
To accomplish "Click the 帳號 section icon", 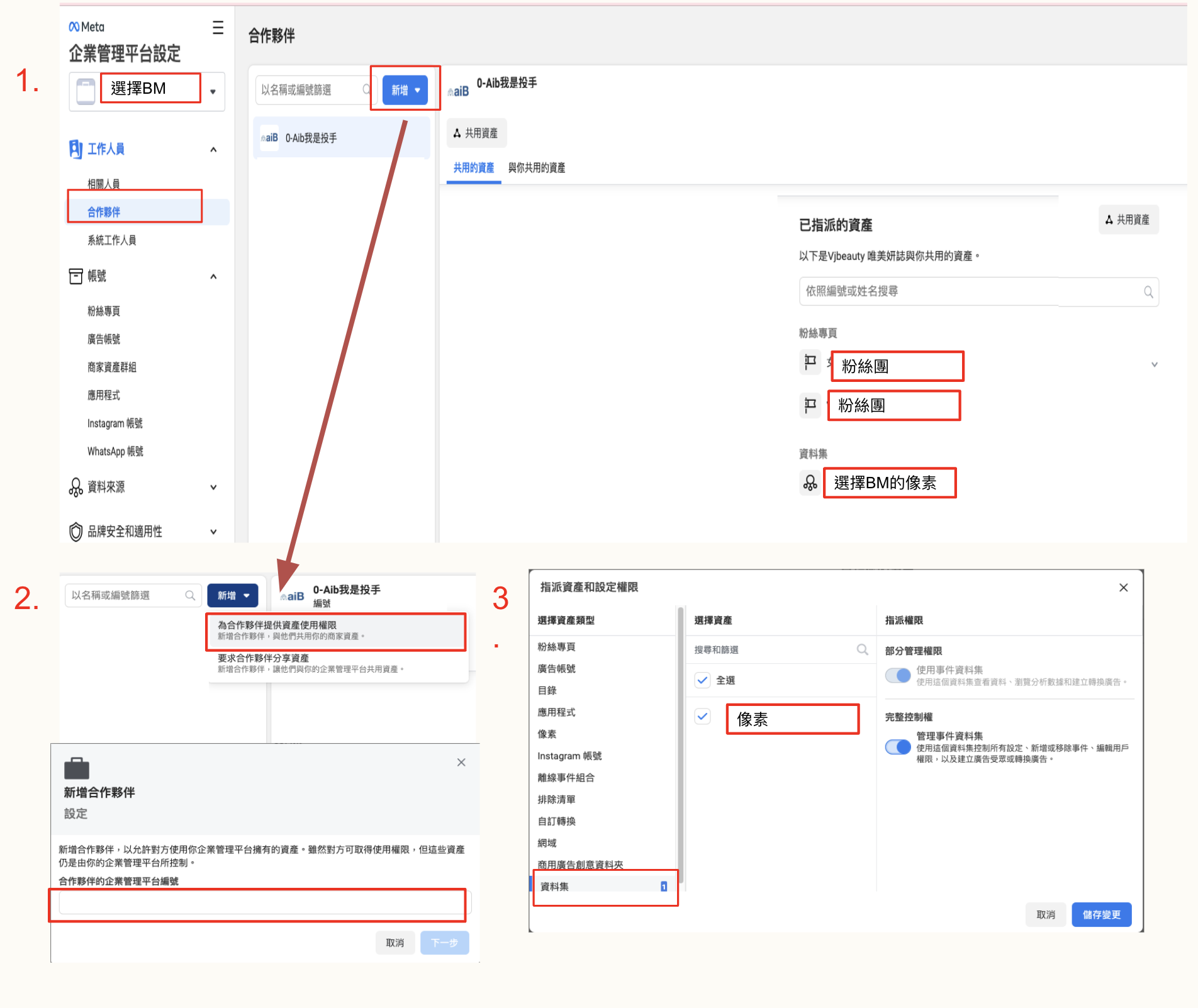I will [x=76, y=276].
